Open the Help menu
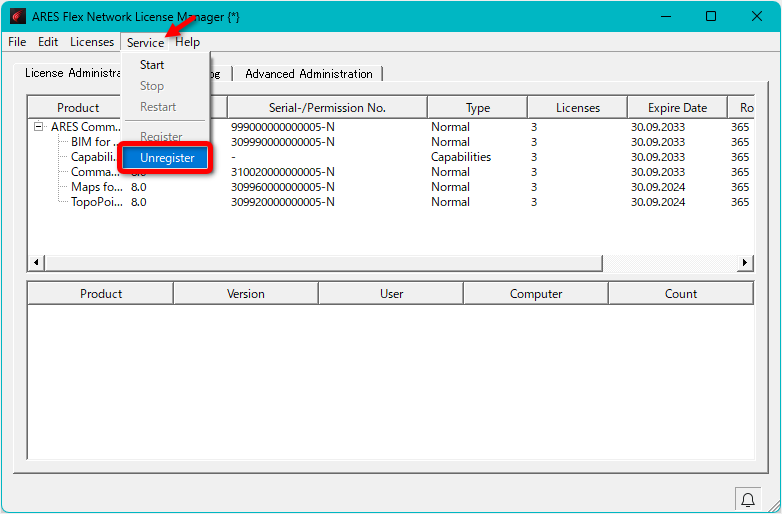Viewport: 782px width, 514px height. pos(188,42)
